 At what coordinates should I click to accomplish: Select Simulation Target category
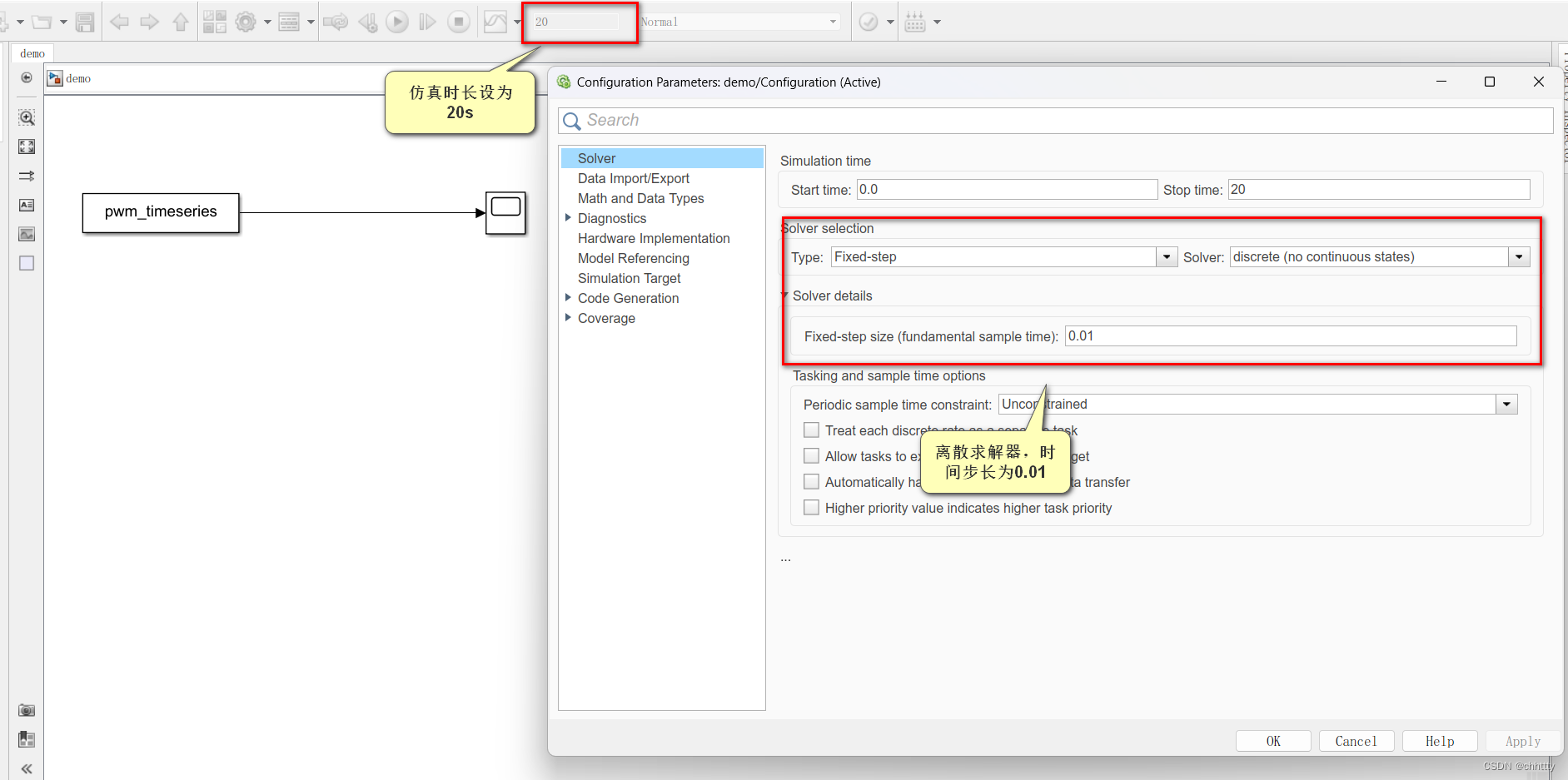(x=630, y=278)
